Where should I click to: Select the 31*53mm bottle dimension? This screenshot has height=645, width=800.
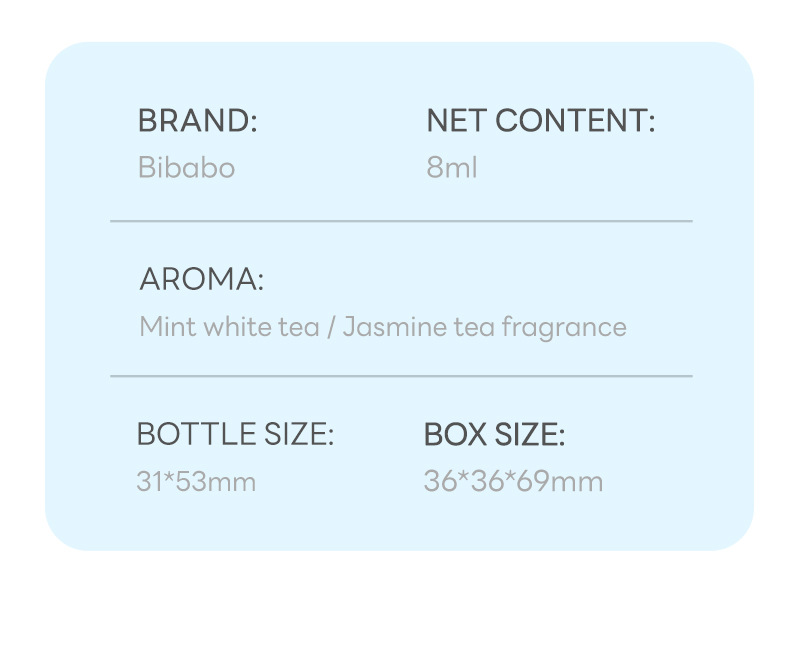coord(196,482)
